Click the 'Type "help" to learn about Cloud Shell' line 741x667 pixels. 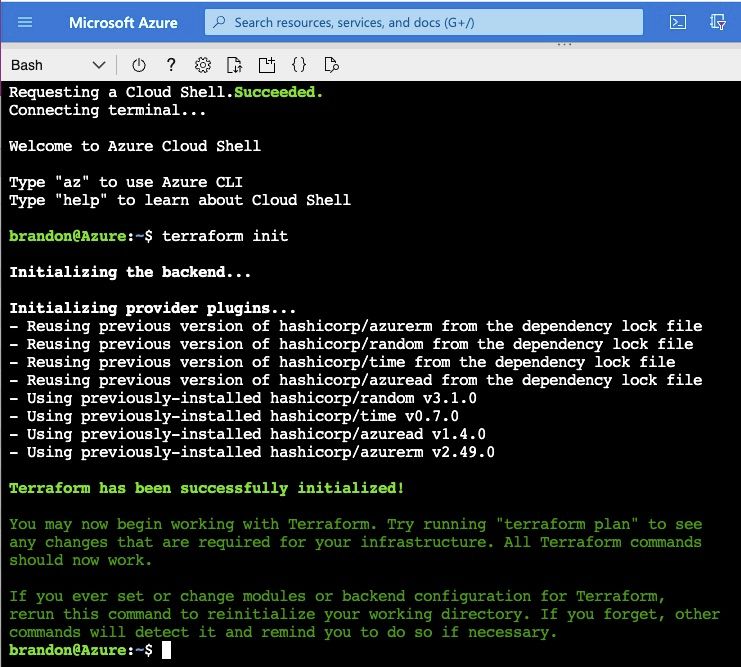180,200
